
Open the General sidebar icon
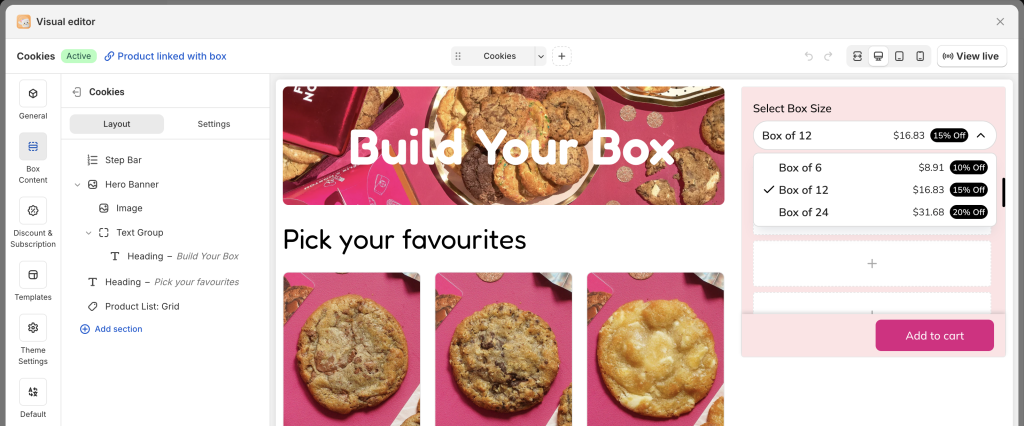click(33, 93)
